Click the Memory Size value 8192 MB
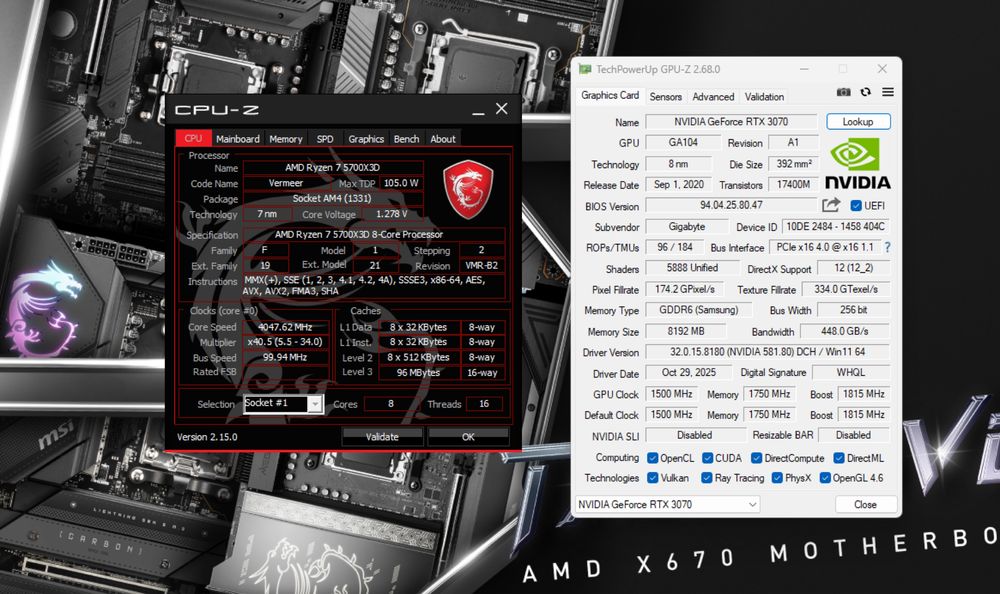Screen dimensions: 1000x594 pyautogui.click(x=686, y=331)
